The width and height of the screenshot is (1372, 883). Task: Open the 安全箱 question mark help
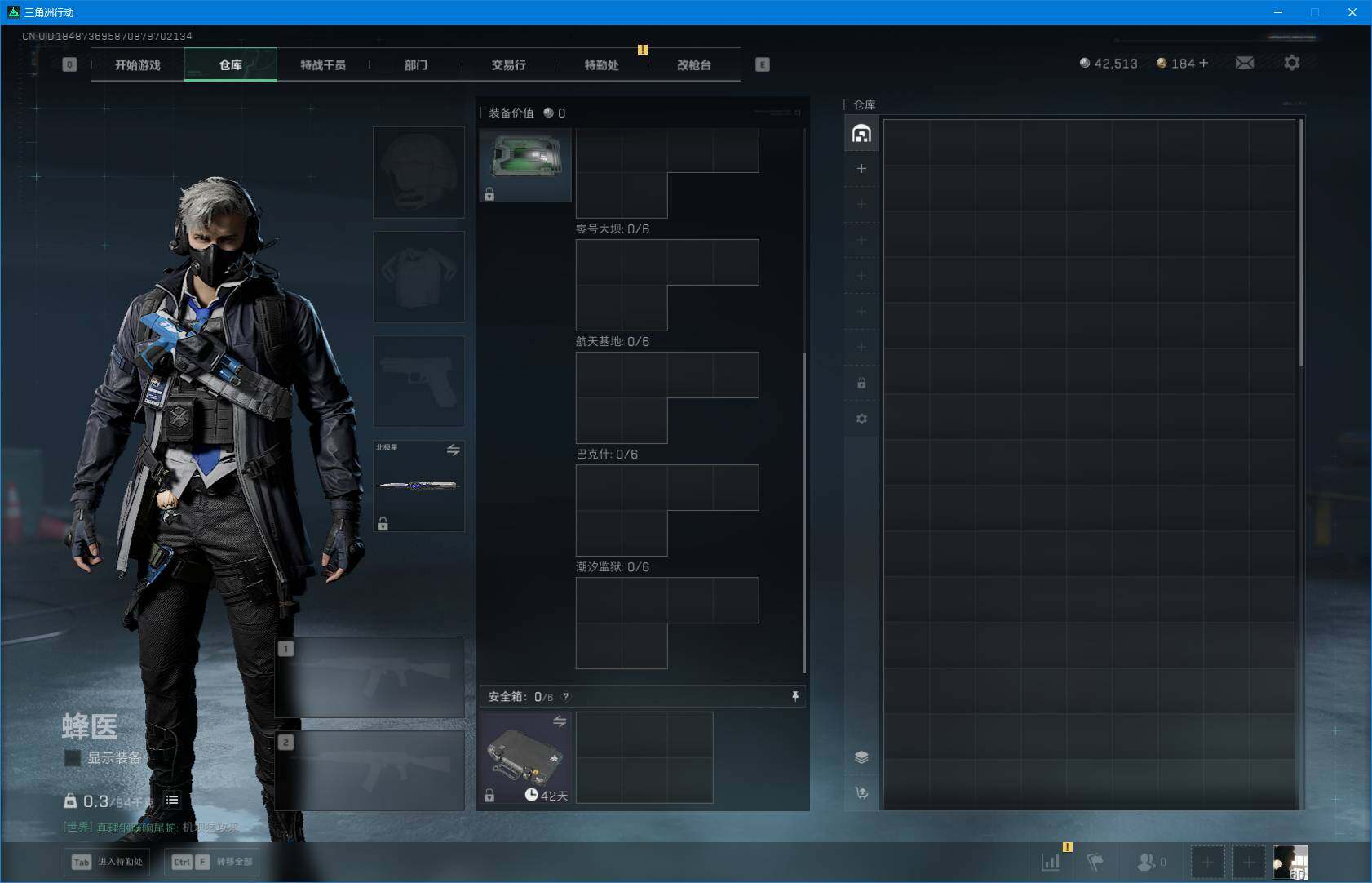[x=566, y=697]
